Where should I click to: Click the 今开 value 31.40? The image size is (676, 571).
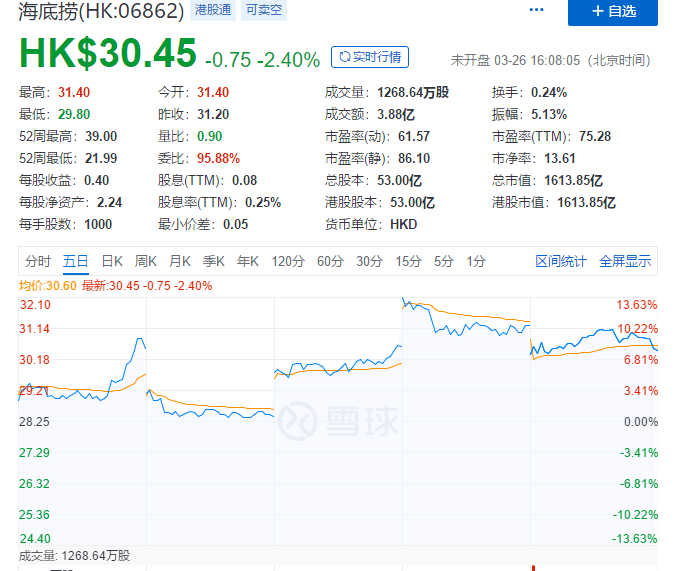click(213, 92)
